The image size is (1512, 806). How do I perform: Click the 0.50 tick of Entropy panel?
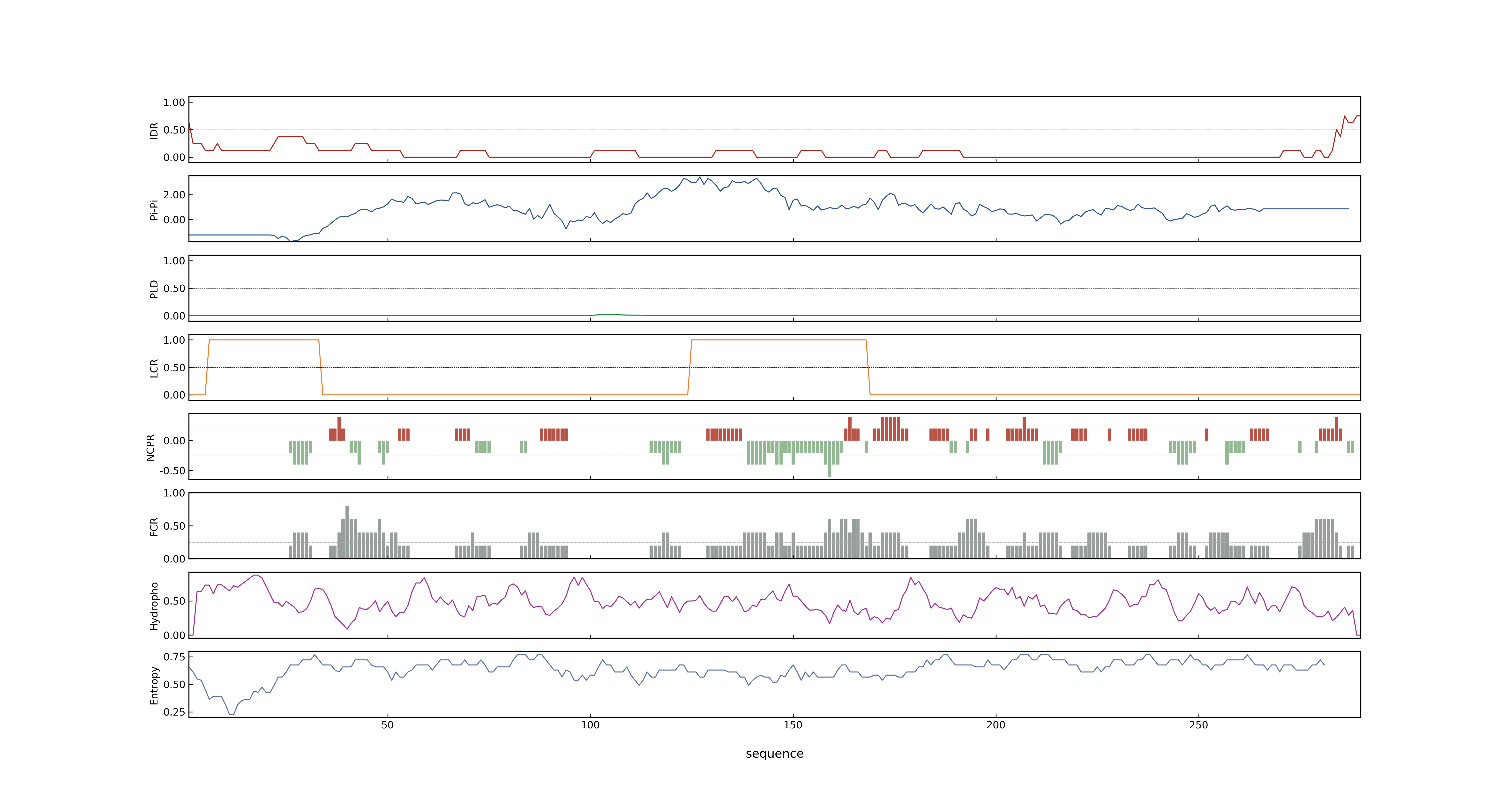pos(174,685)
